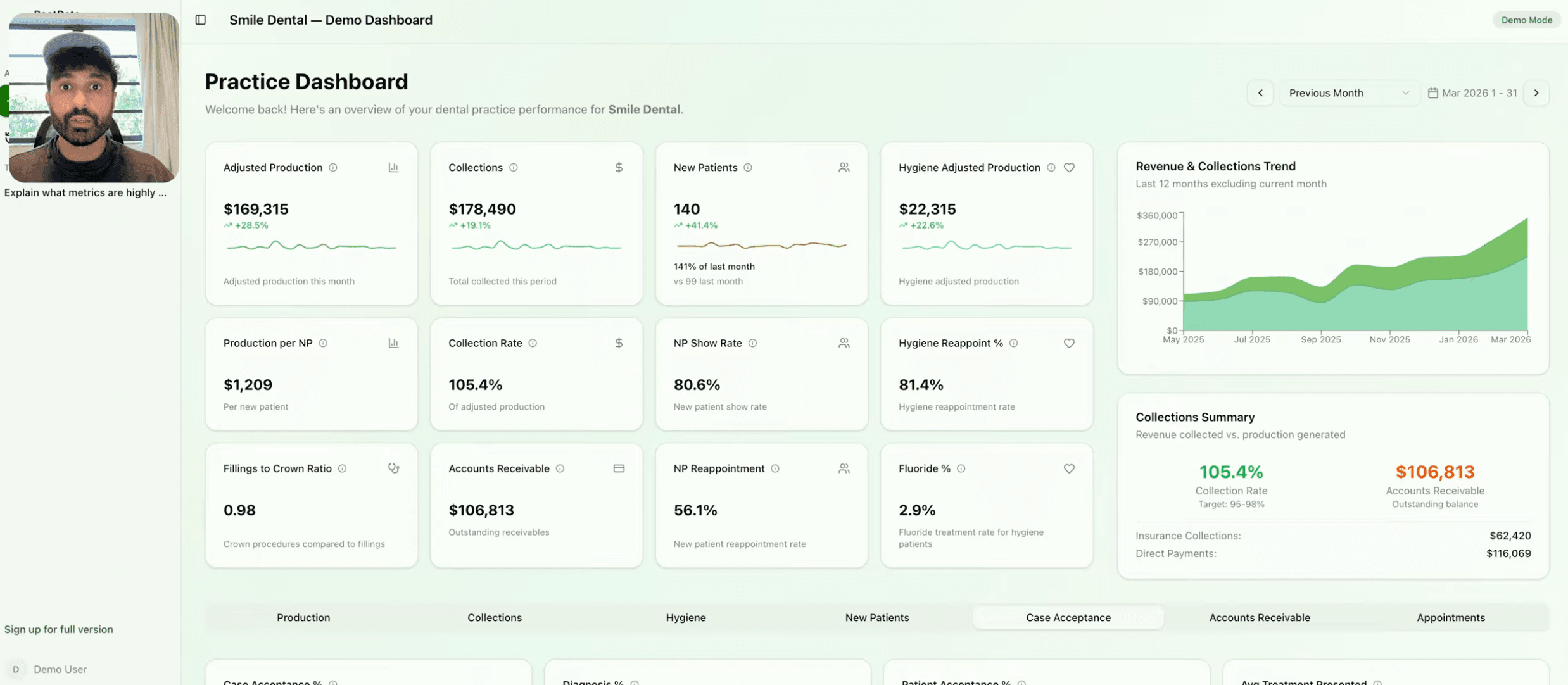The image size is (1568, 685).
Task: Select the Hygiene tab
Action: pos(685,617)
